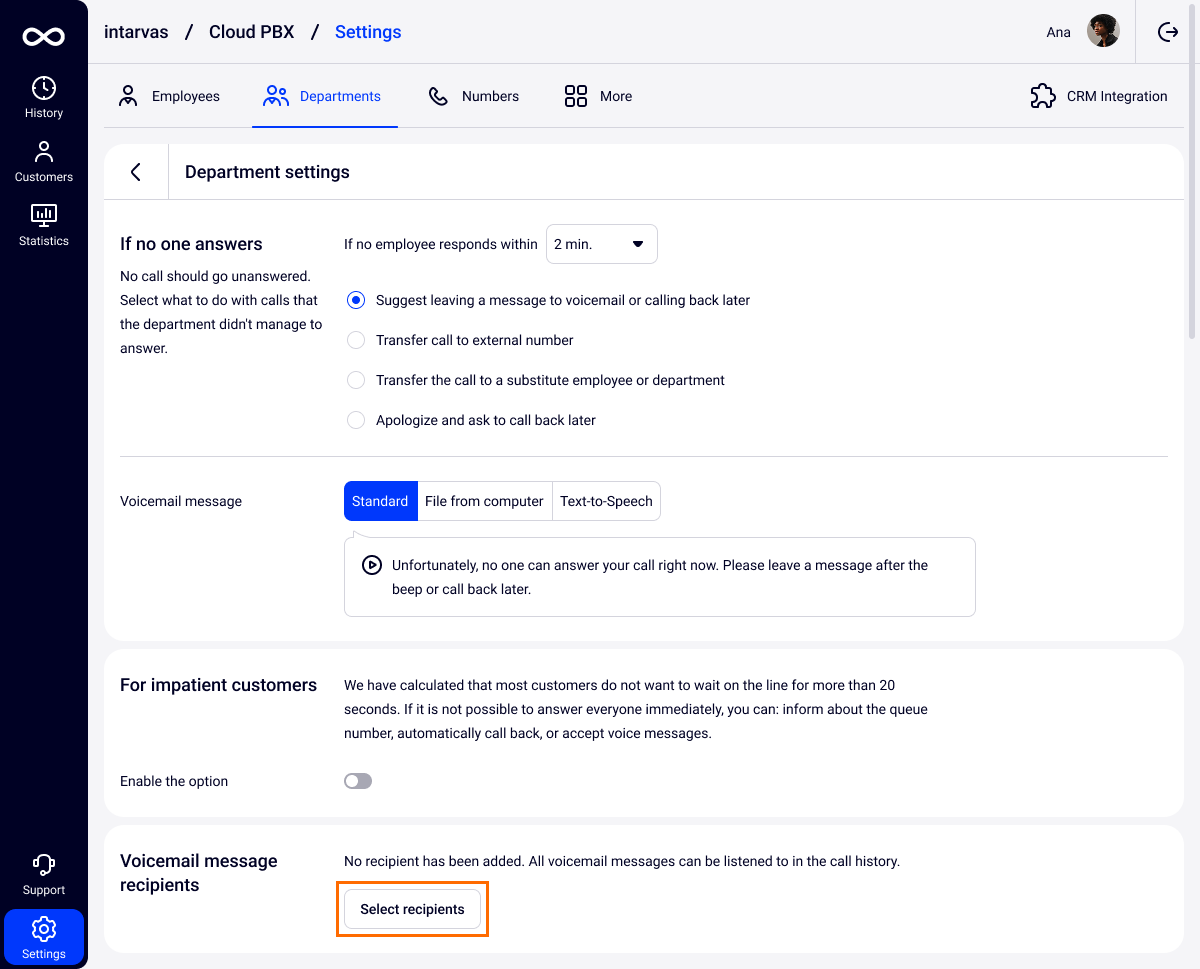Switch to the Employees tab

[x=169, y=96]
